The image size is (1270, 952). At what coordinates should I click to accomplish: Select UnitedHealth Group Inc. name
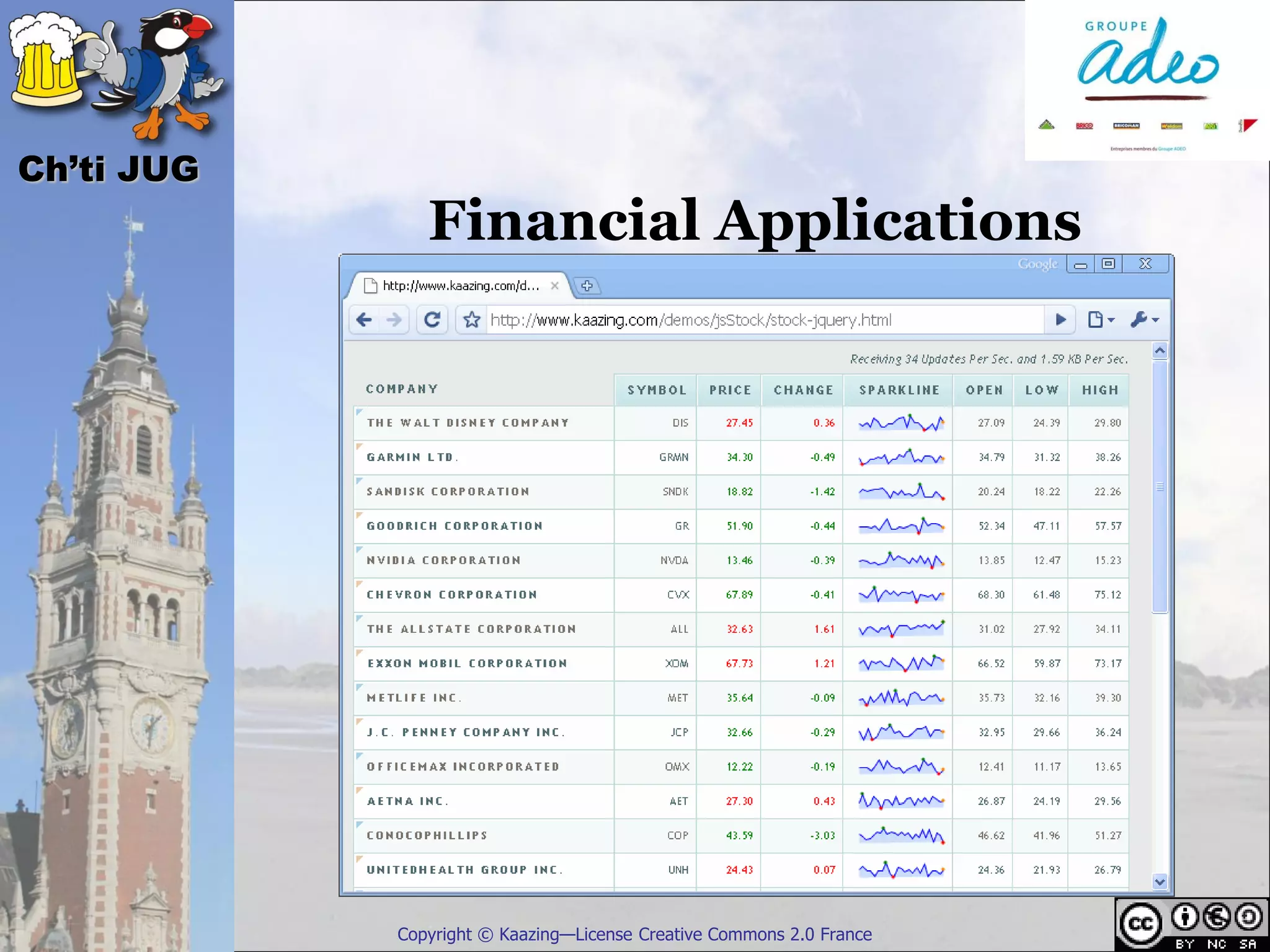coord(464,870)
